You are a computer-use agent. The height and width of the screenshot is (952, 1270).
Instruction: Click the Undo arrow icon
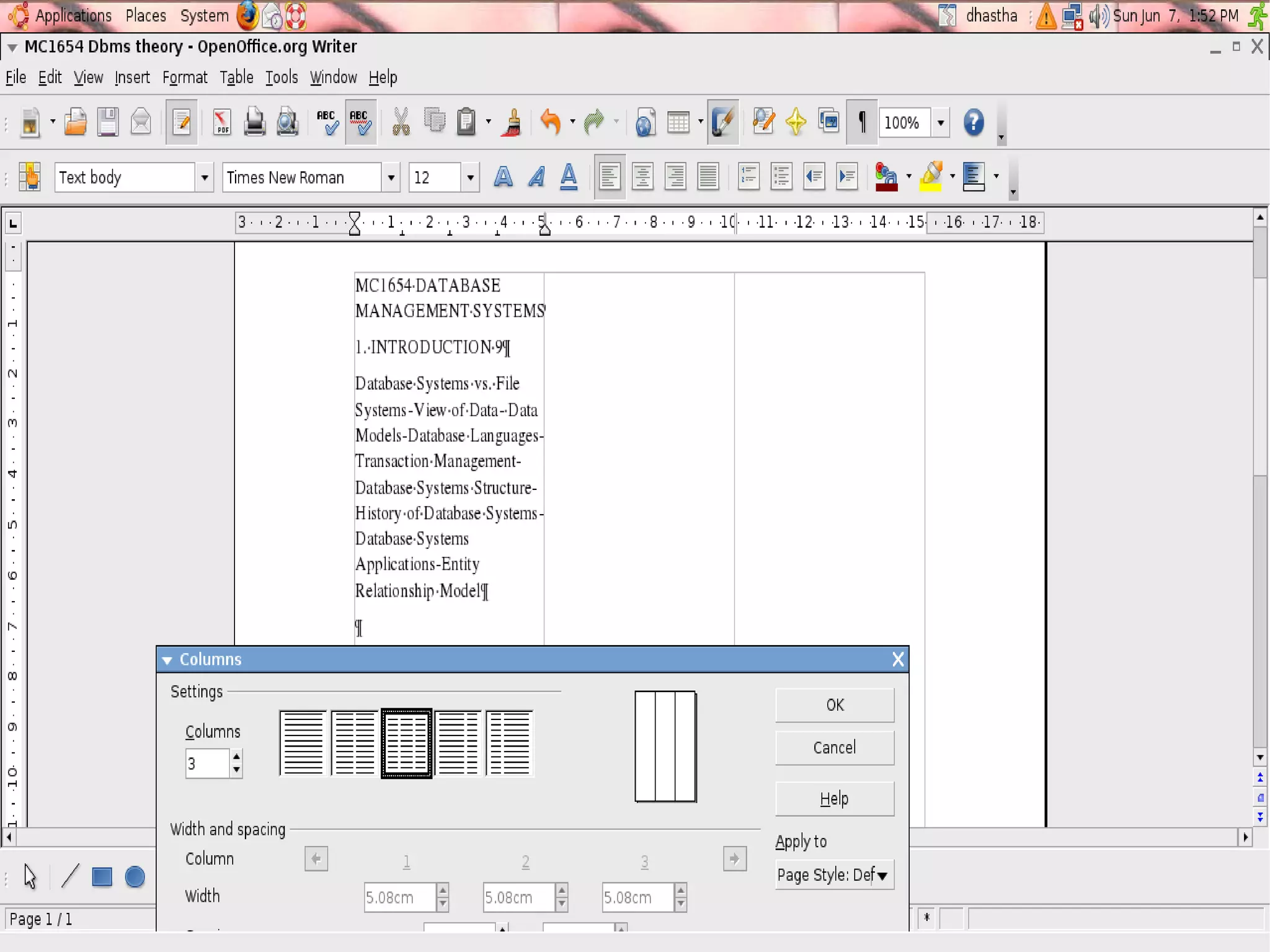(550, 122)
